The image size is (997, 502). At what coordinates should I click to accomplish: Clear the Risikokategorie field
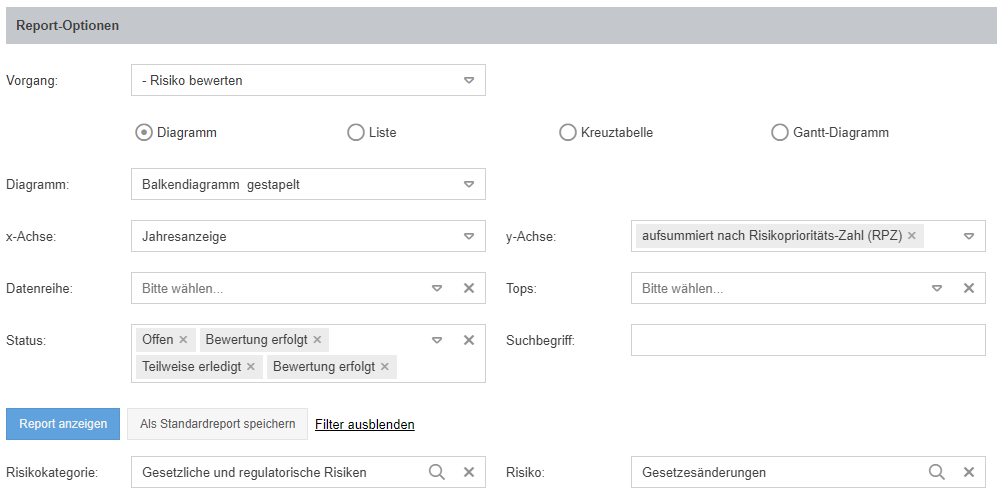click(x=468, y=472)
